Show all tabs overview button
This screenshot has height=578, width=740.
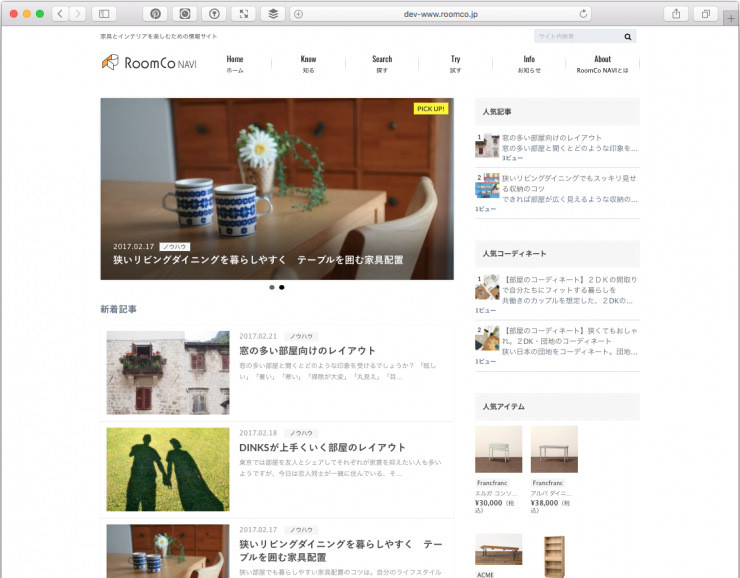click(x=706, y=14)
